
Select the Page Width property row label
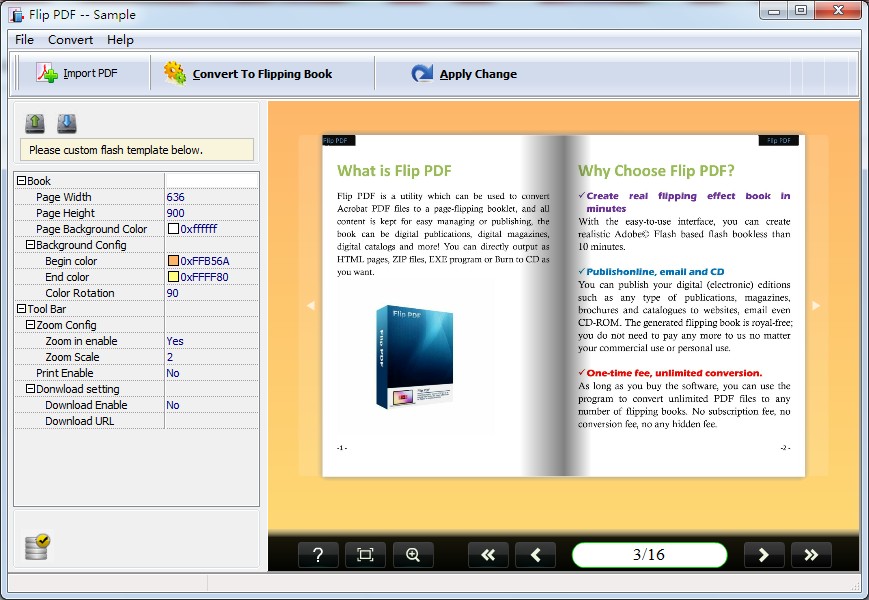[x=64, y=197]
